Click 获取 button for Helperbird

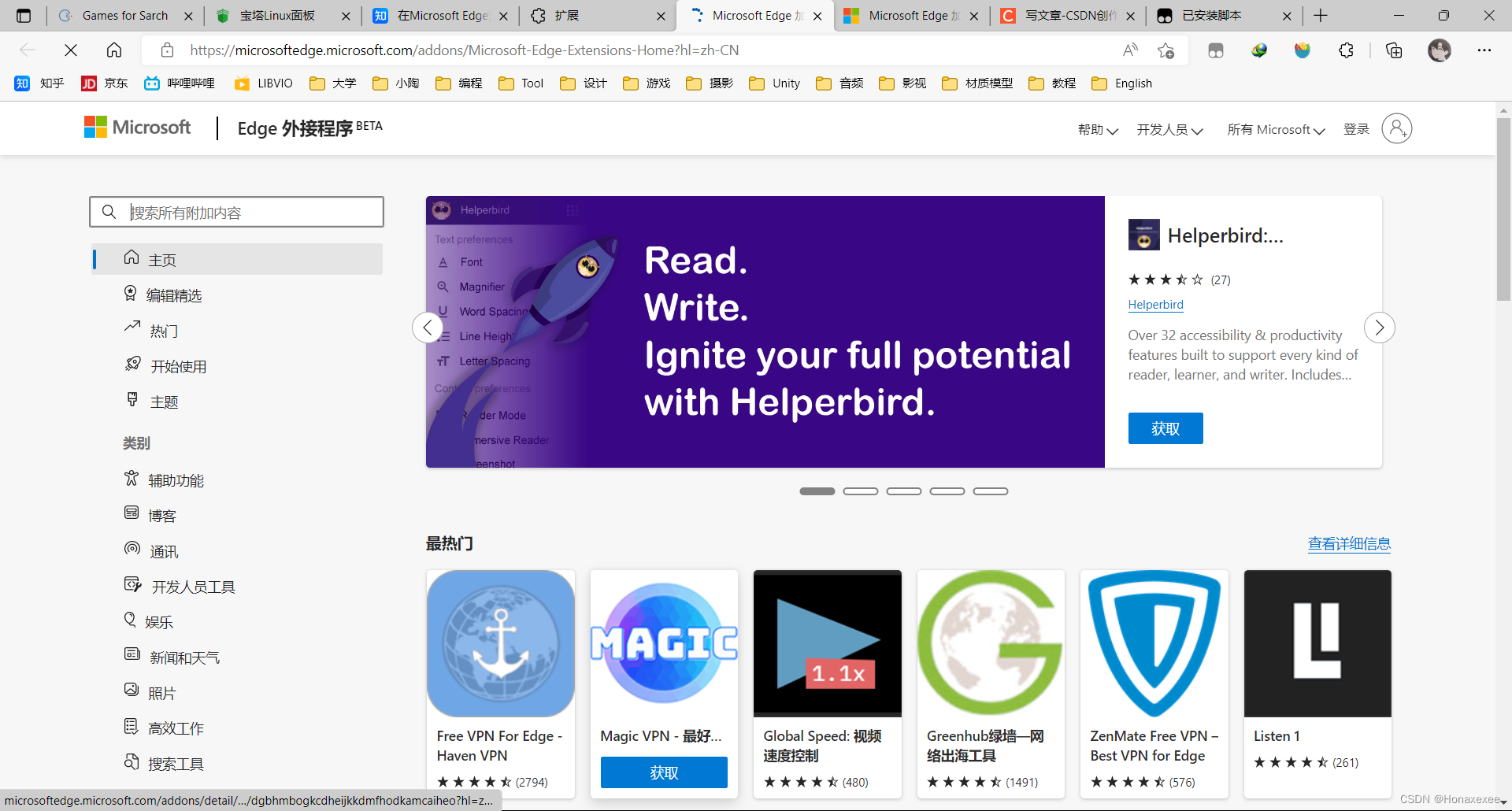1165,428
